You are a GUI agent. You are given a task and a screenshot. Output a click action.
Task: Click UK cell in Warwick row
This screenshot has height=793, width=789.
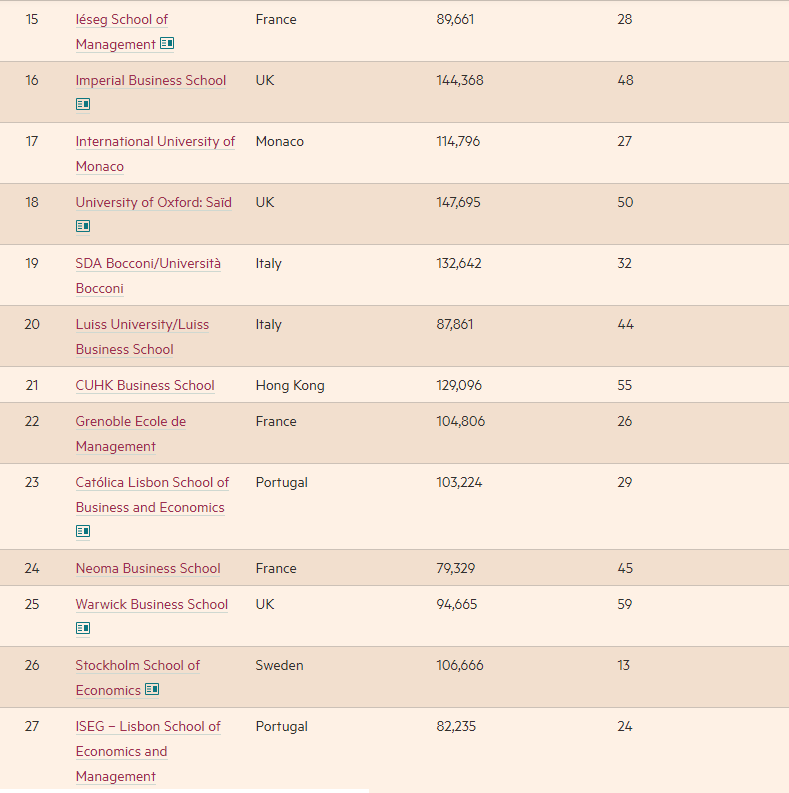coord(265,604)
